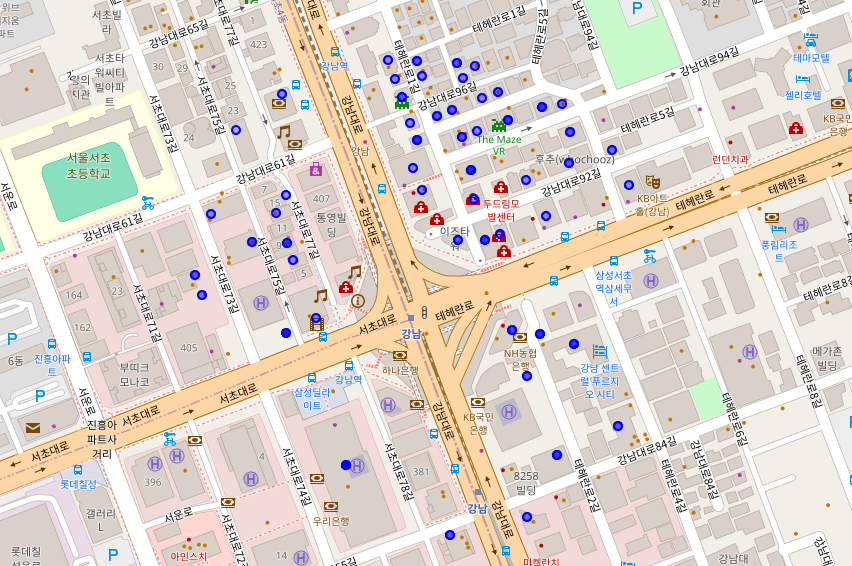Select the traffic signal icon at 강남 intersection

[x=425, y=311]
